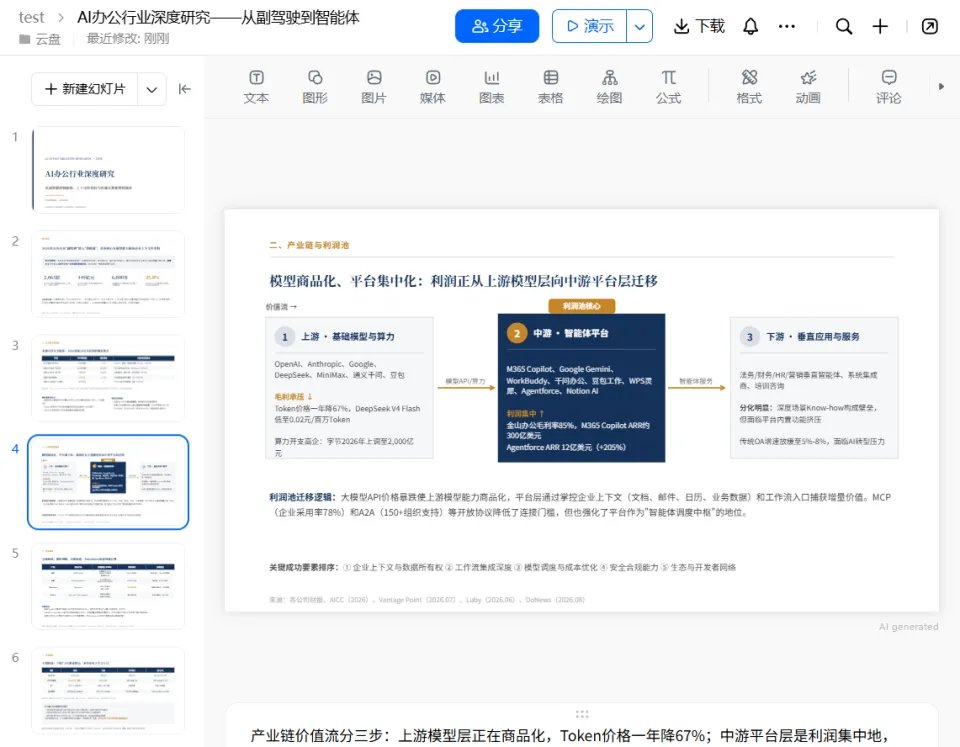960x747 pixels.
Task: Click the 利润池迁移逻辑 paragraph
Action: (580, 505)
